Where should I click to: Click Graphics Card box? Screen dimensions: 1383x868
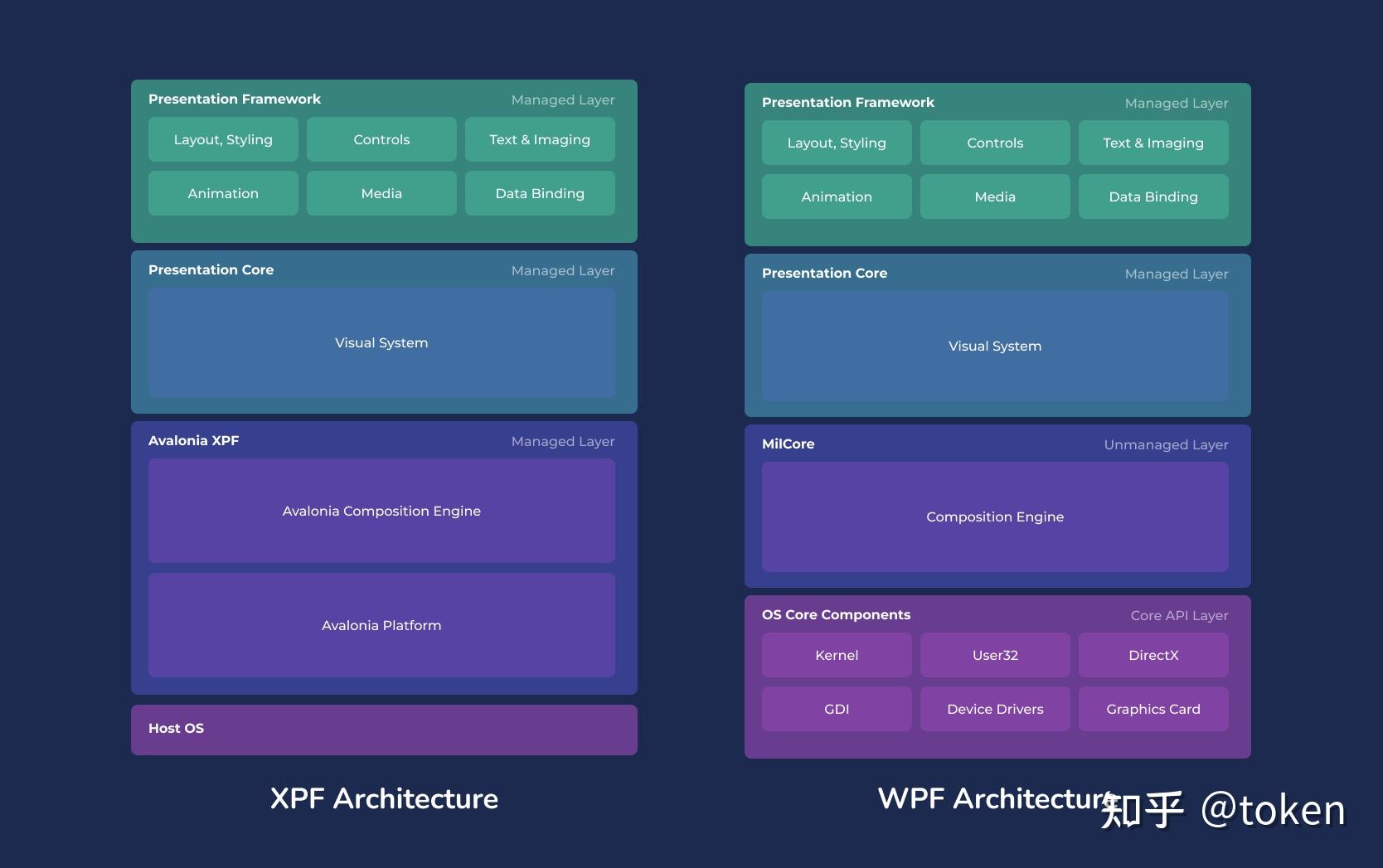point(1153,709)
